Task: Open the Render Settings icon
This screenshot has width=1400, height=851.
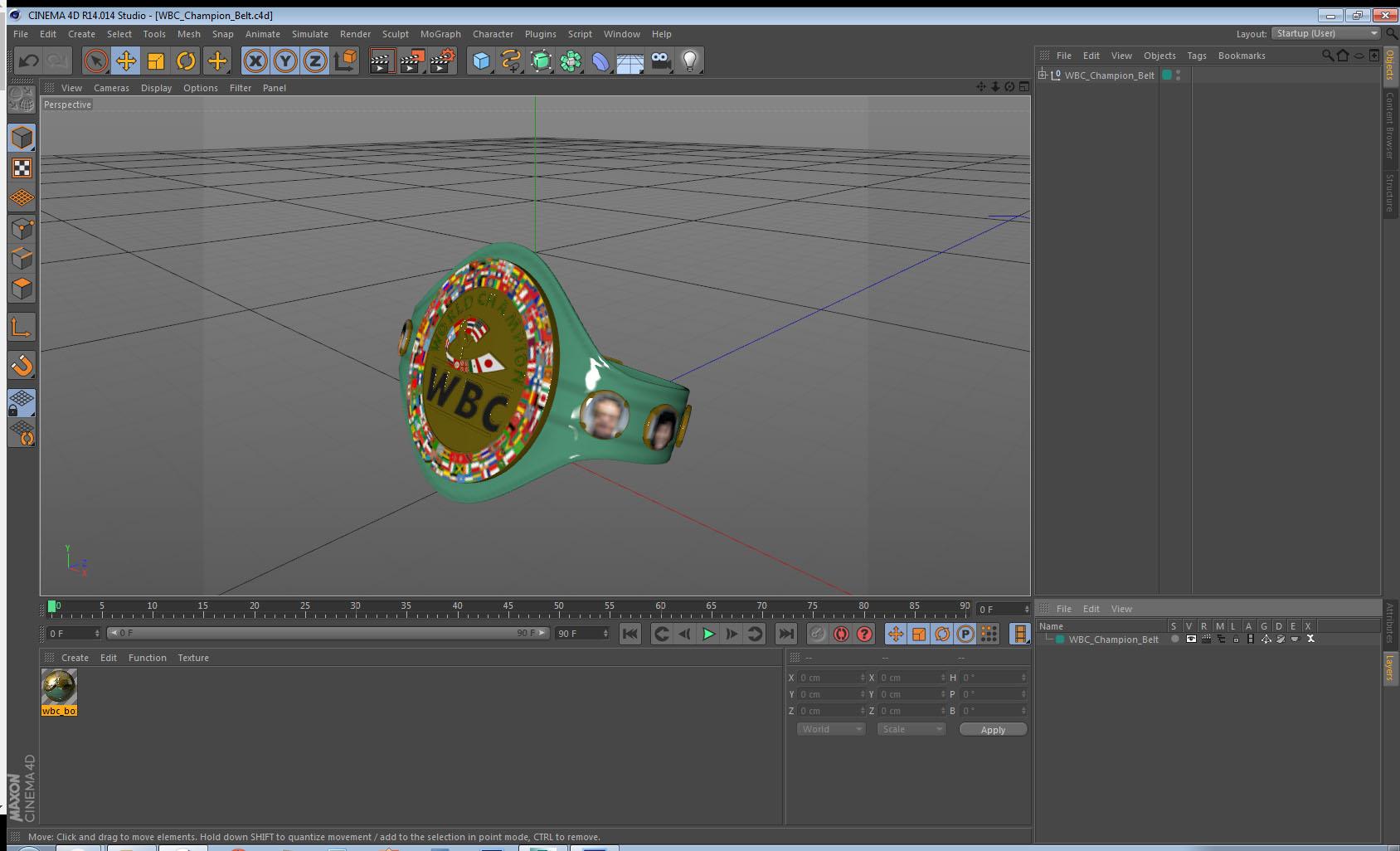Action: point(443,61)
